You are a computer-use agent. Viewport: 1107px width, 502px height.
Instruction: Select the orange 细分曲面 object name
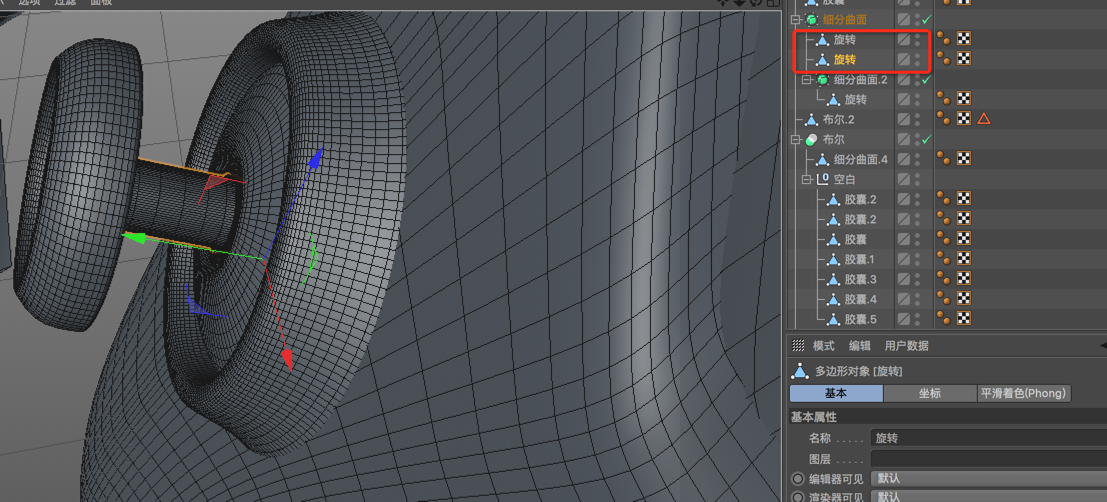coord(844,20)
